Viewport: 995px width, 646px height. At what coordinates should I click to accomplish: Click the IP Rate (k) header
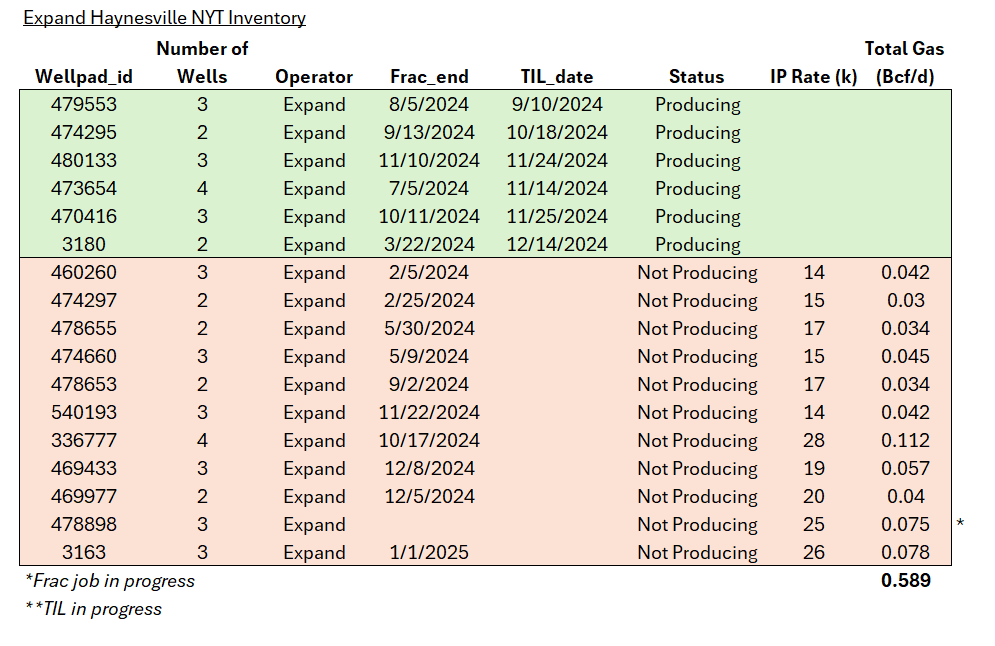pyautogui.click(x=813, y=77)
